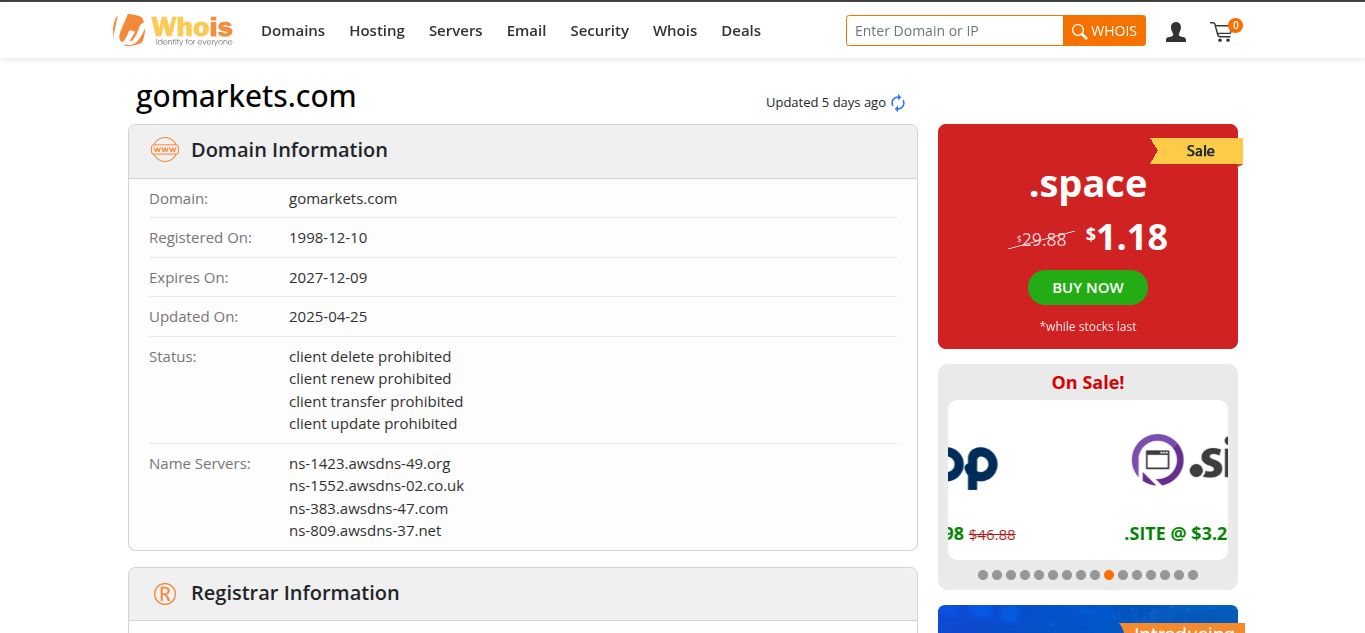
Task: Select the Expires On date 2027-12-09
Action: tap(328, 278)
